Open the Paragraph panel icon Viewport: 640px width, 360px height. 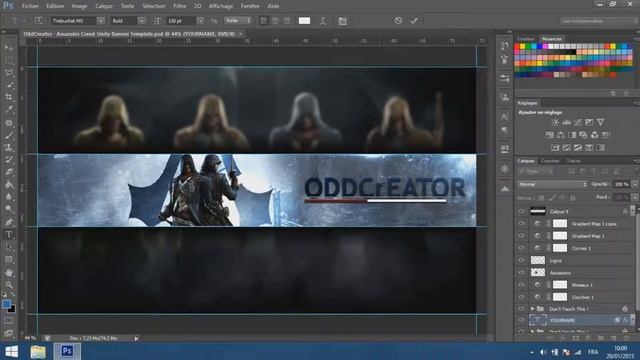coord(505,130)
